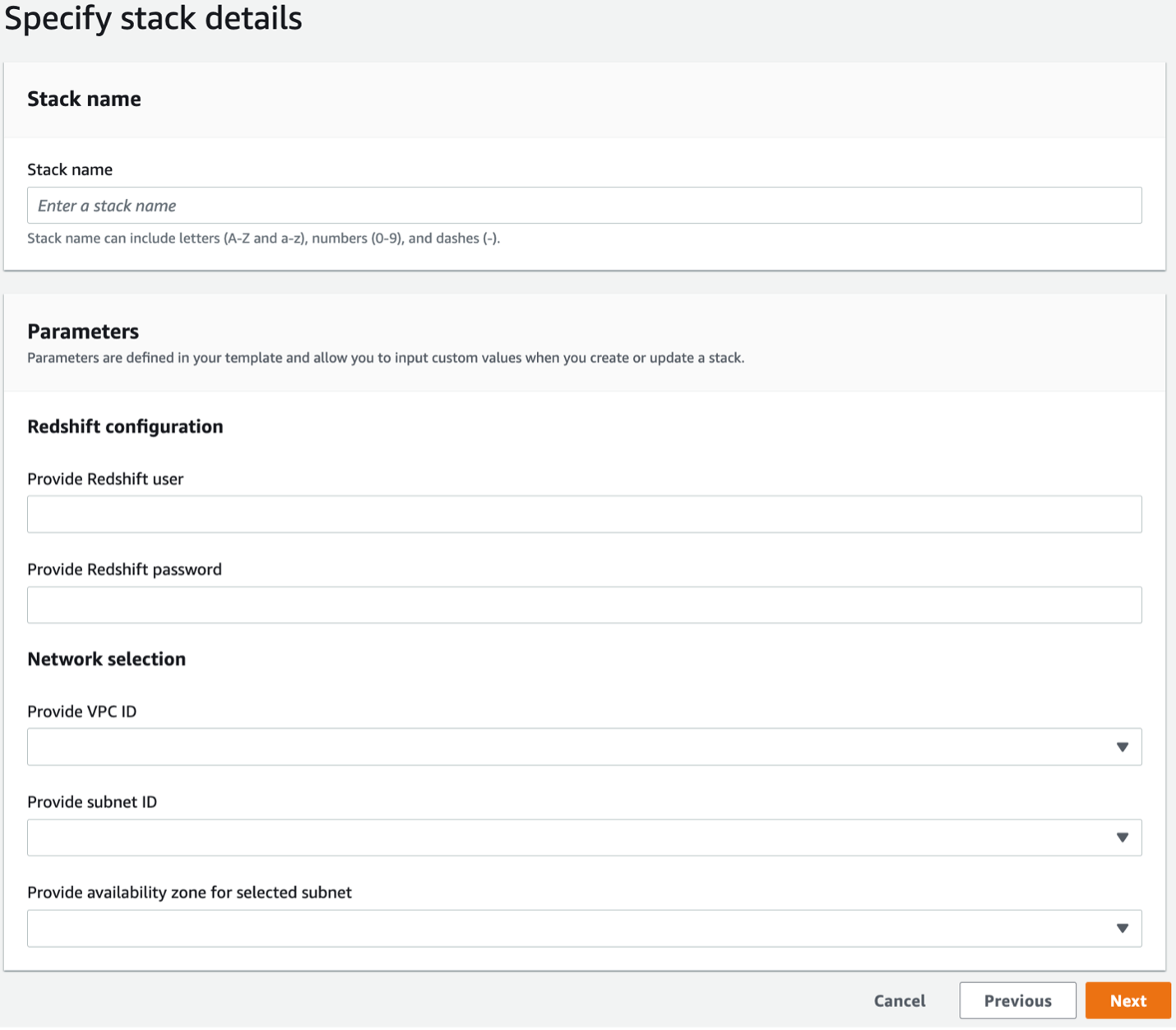Click into the Redshift user text box
Screen dimensions: 1176x1030
click(x=584, y=514)
